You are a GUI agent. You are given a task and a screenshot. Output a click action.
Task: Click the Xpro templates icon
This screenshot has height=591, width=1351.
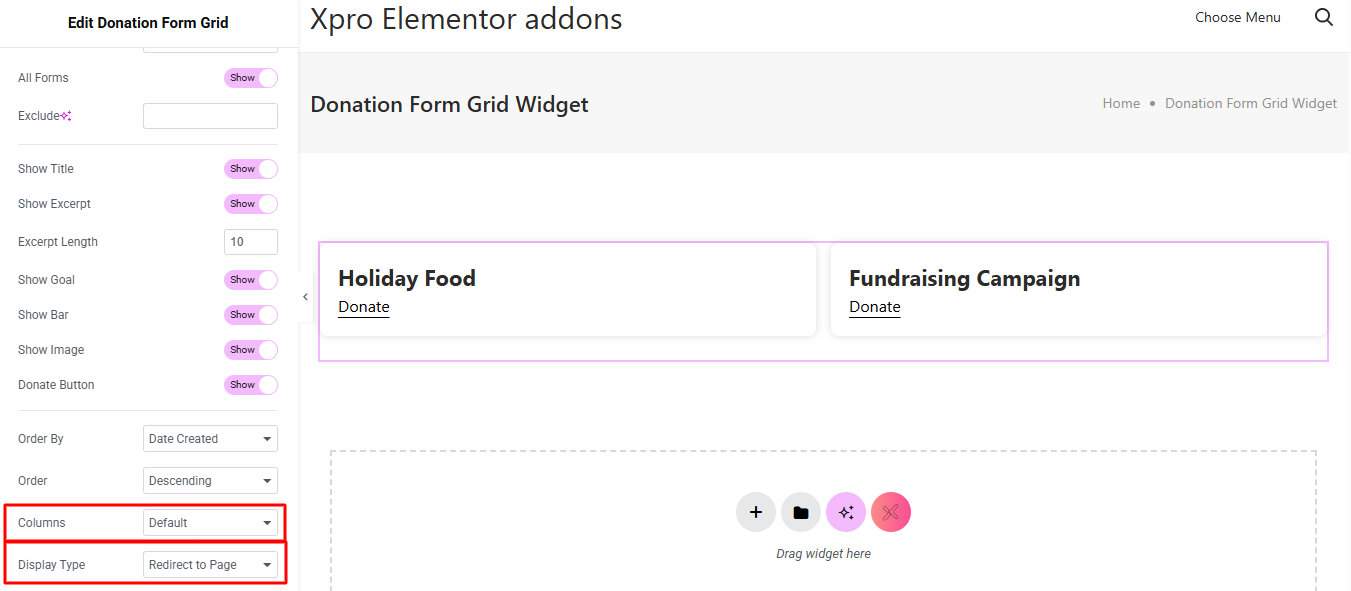(891, 512)
